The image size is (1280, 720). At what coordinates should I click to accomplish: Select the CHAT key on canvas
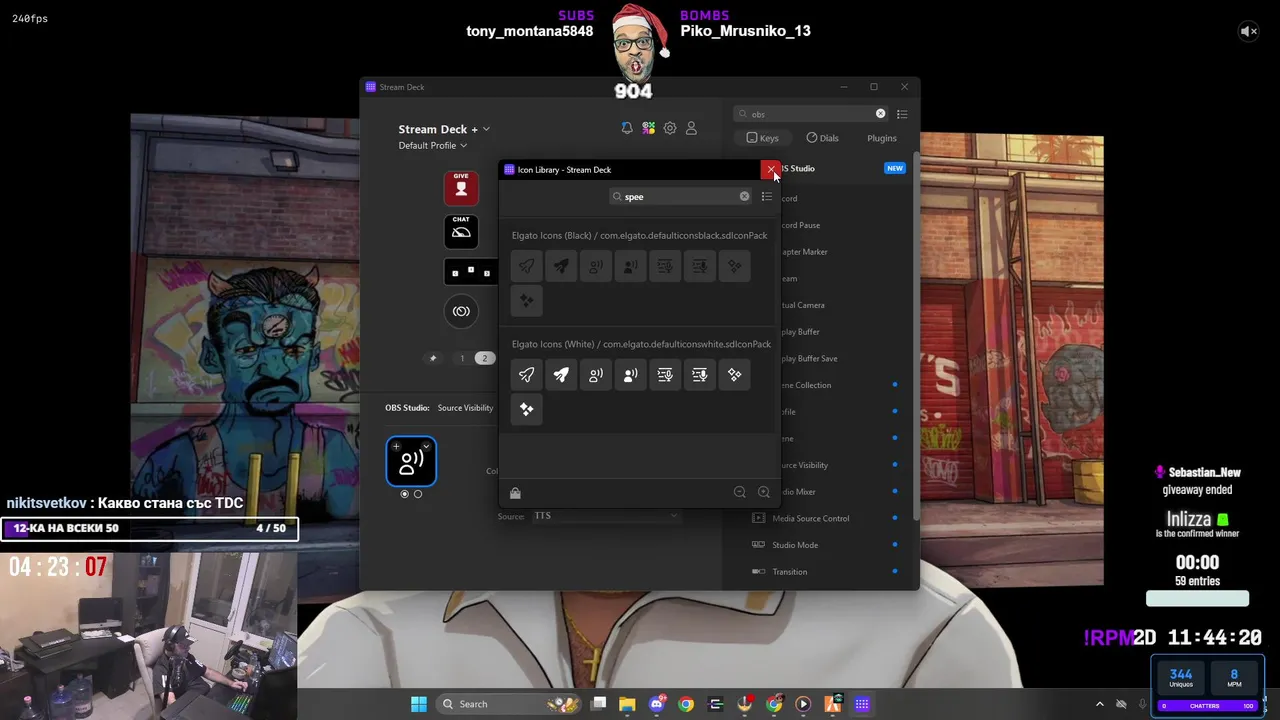[x=461, y=231]
